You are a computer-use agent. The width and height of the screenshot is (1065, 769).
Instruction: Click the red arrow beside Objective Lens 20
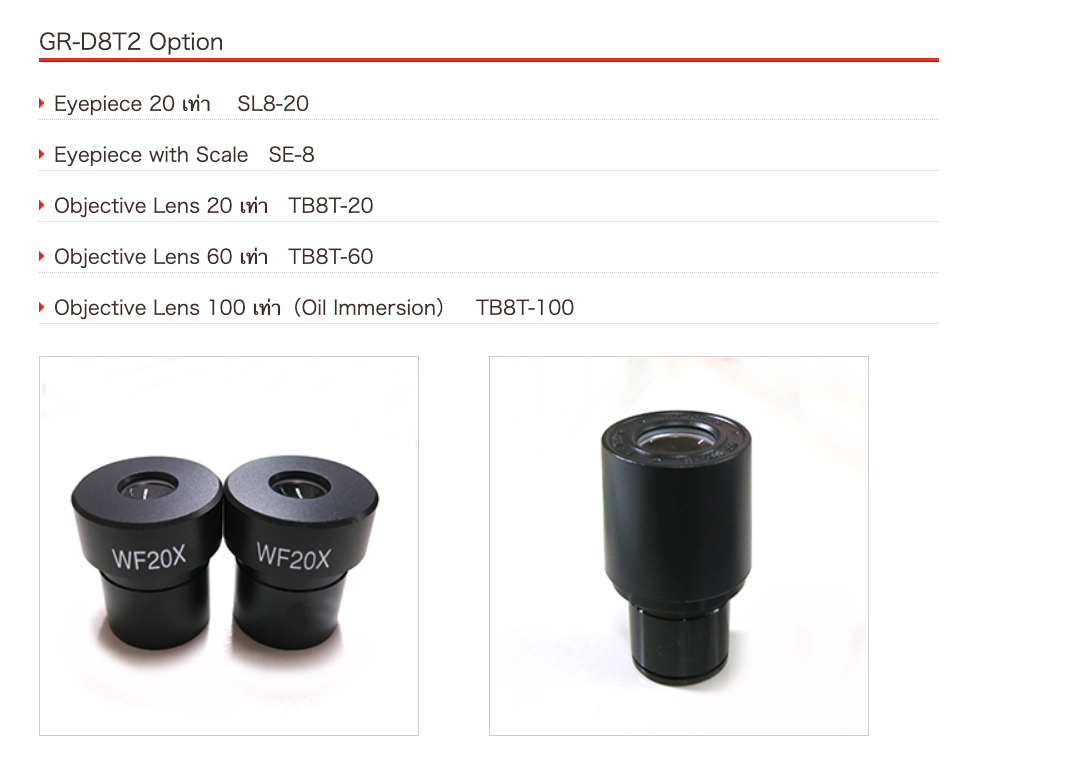(41, 205)
